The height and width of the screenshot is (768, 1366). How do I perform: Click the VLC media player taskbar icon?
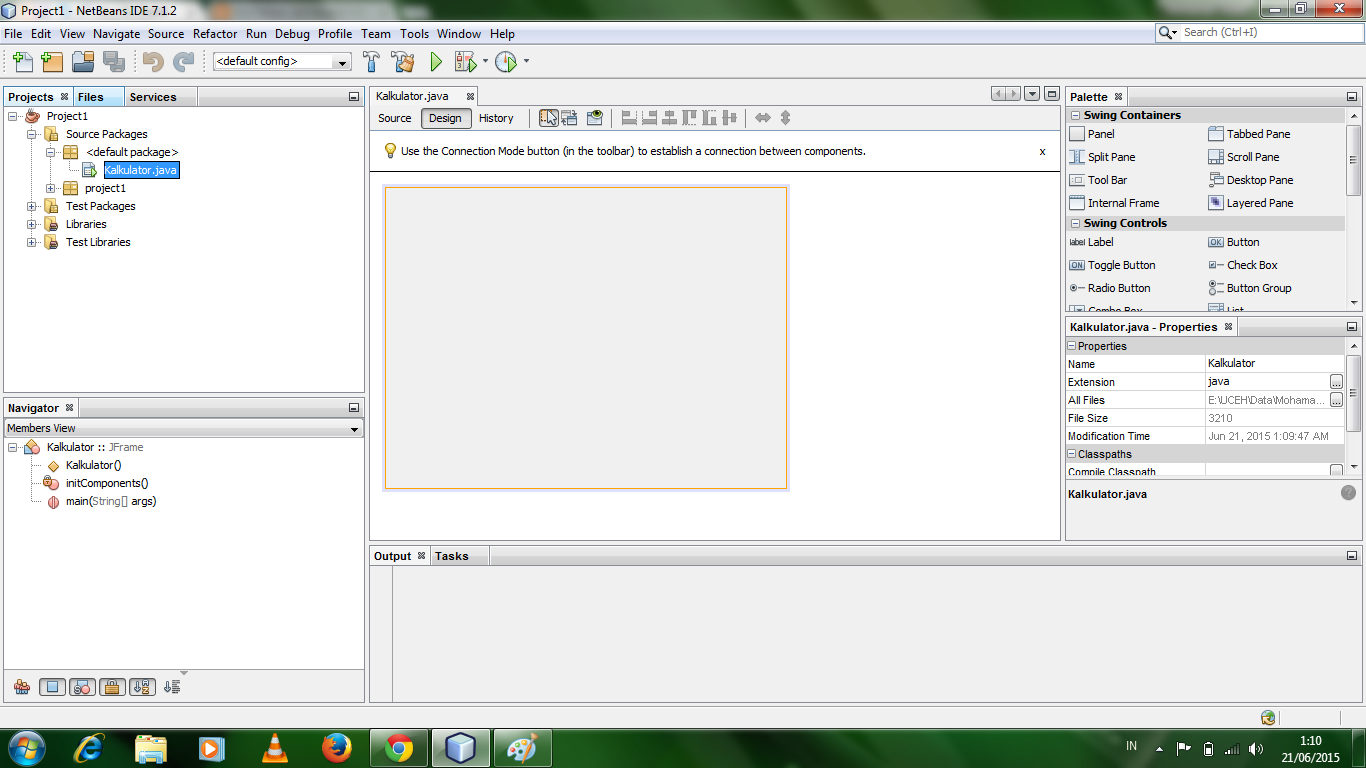tap(274, 748)
